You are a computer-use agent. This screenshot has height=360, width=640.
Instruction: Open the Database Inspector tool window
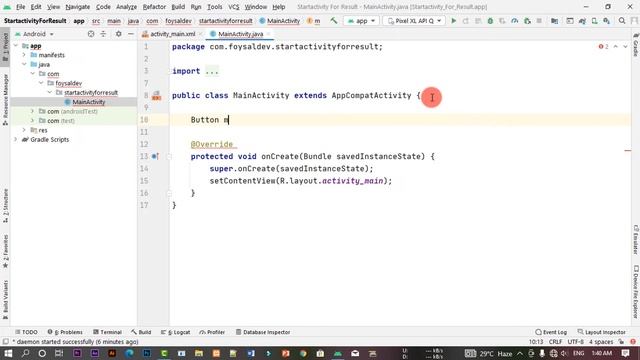(x=263, y=332)
